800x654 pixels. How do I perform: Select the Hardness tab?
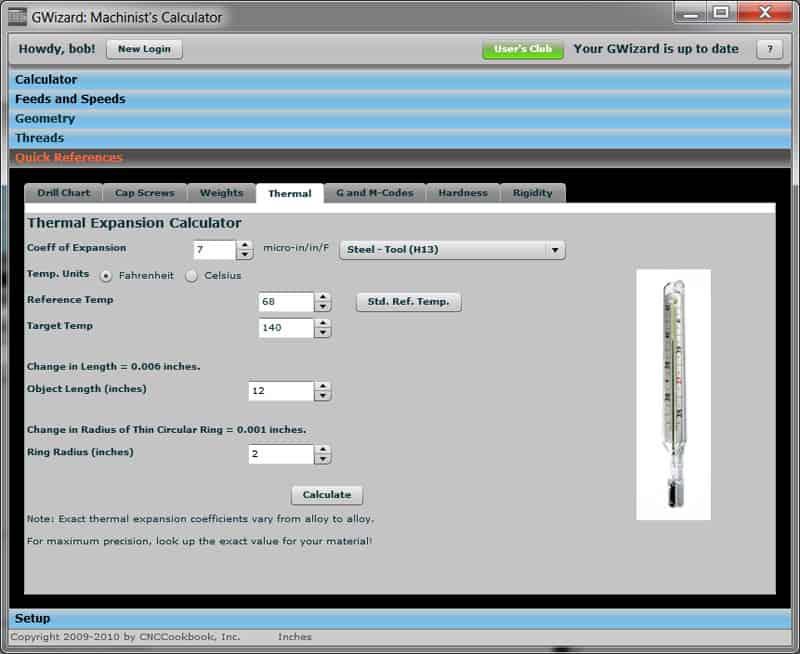click(464, 193)
